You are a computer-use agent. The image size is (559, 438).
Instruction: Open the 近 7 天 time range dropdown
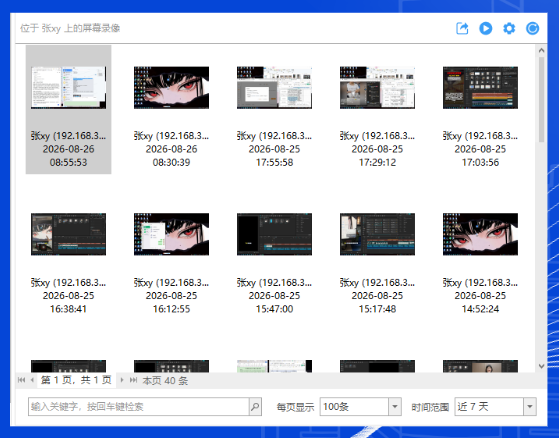pos(530,407)
